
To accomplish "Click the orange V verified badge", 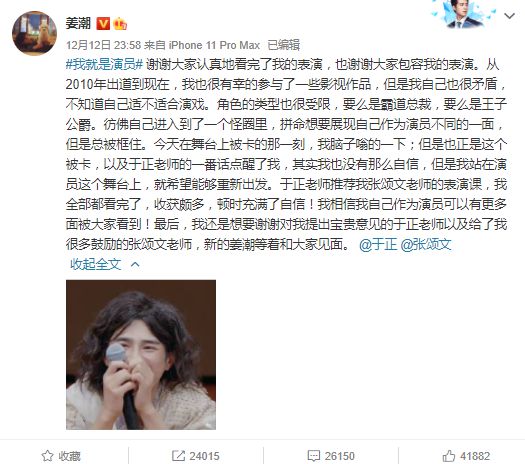I will [103, 24].
